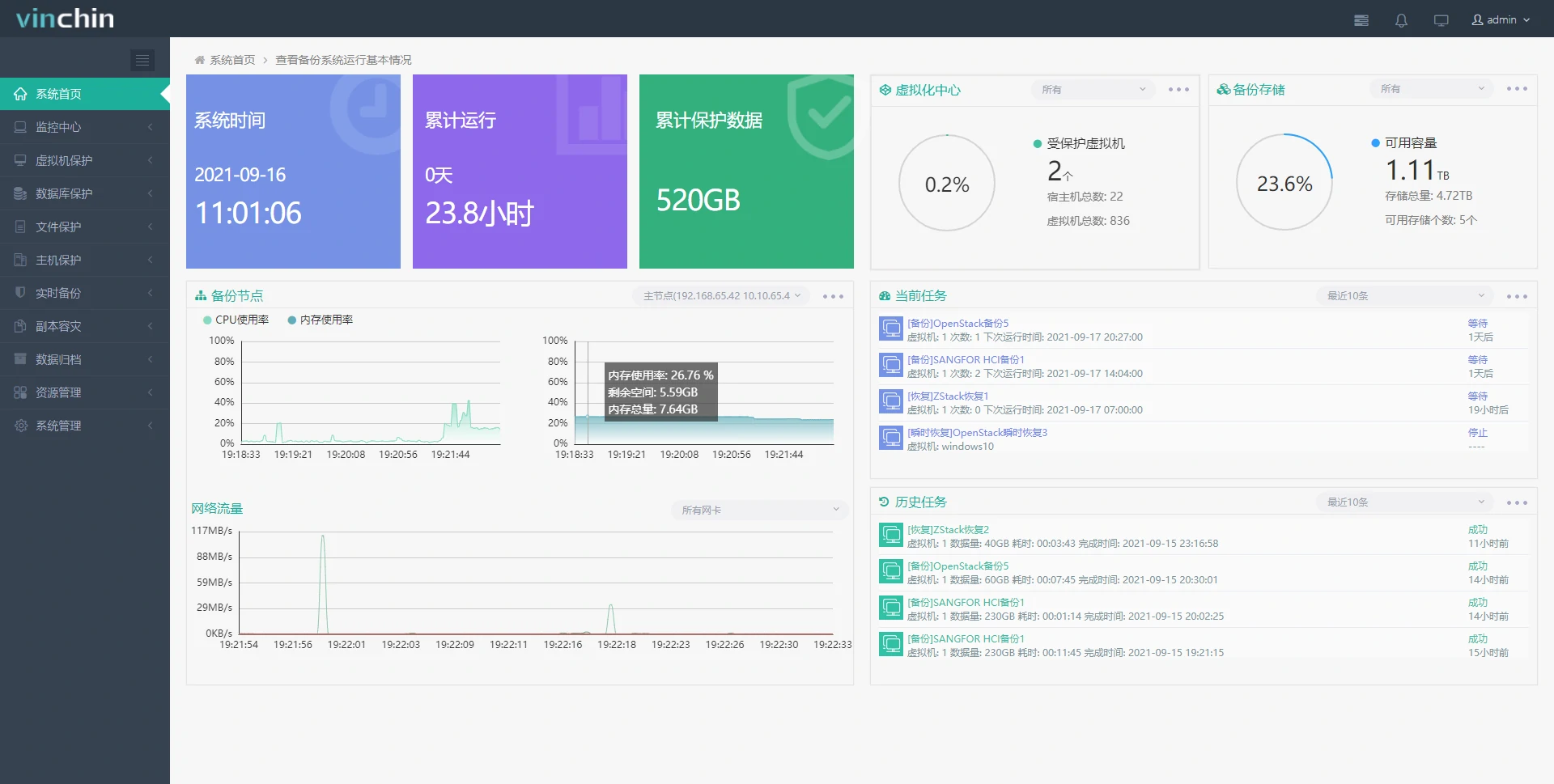The height and width of the screenshot is (784, 1554).
Task: Open 虚拟化中心 panel more options dots
Action: (1178, 90)
